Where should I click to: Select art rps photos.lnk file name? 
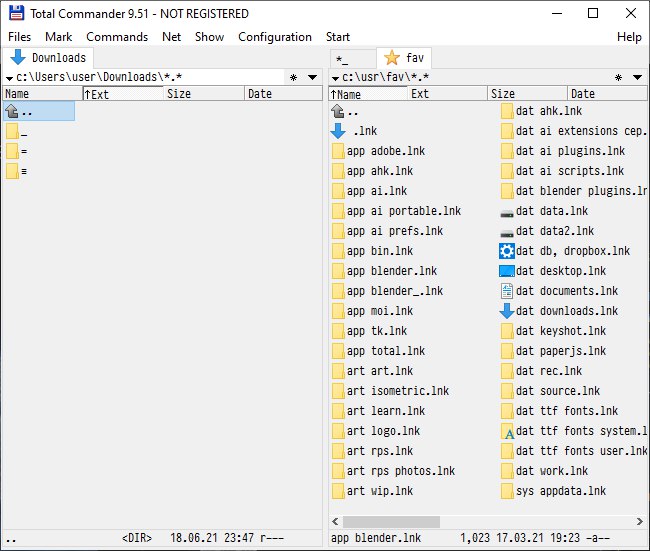(x=401, y=471)
